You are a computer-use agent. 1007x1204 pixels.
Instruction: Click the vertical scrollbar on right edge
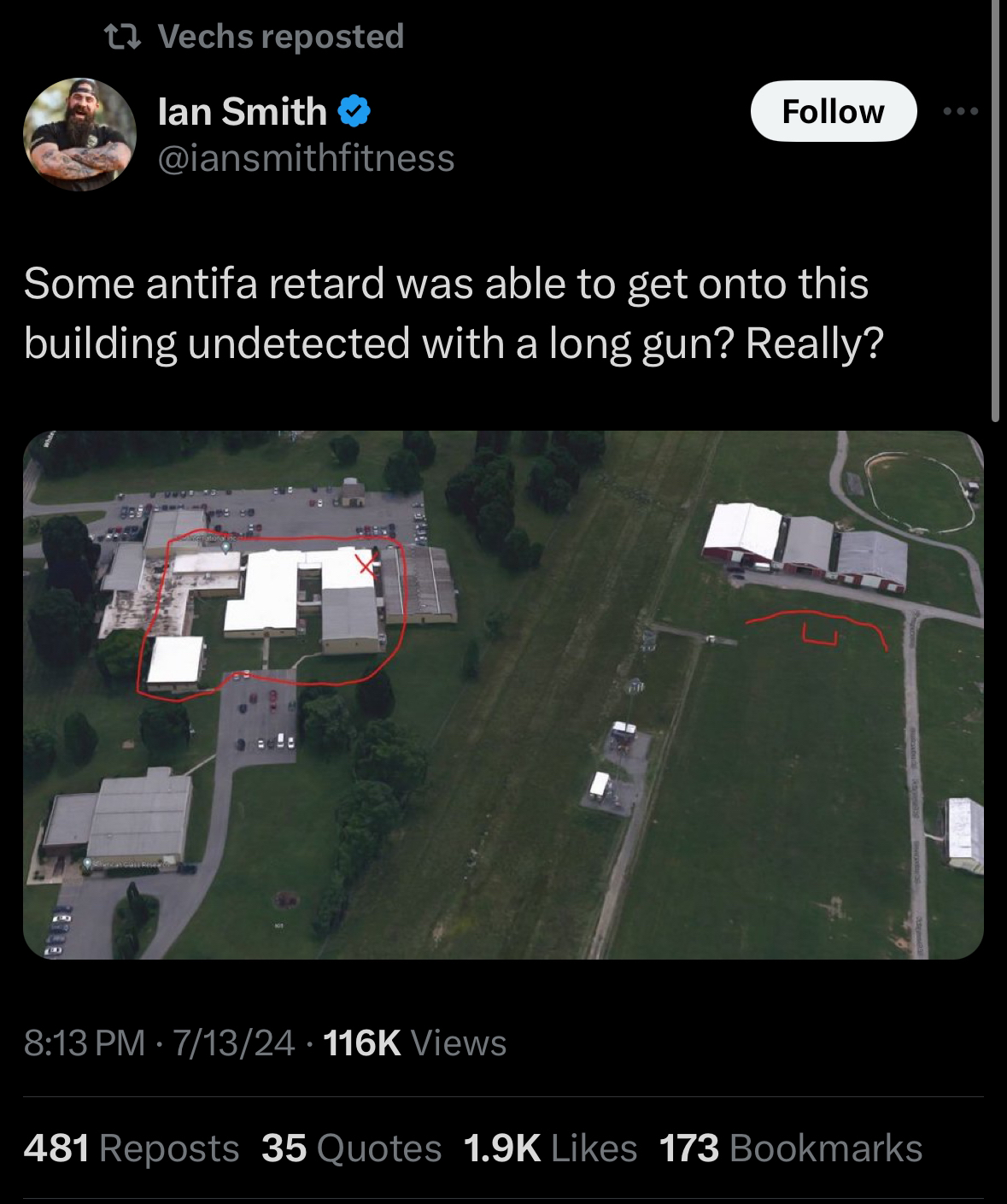[x=995, y=210]
